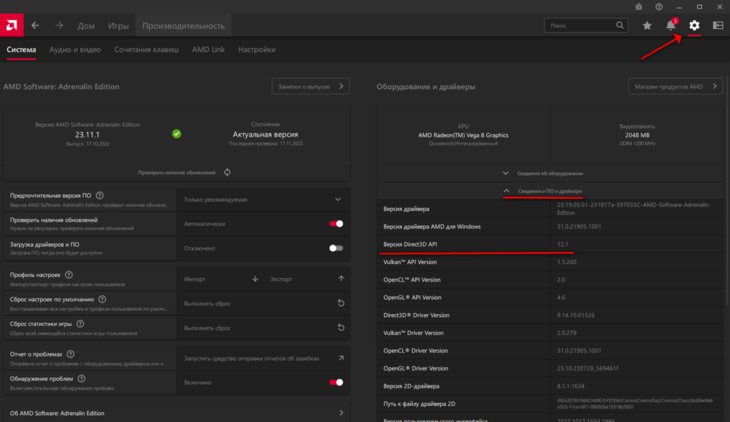Open Магазин продуктов AMD button
730x422 pixels.
click(675, 86)
